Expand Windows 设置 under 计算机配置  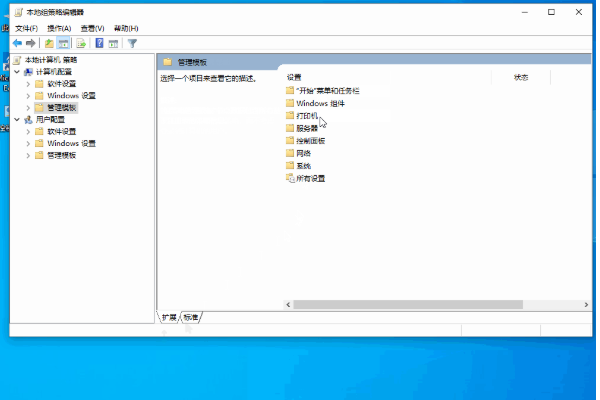(x=28, y=96)
